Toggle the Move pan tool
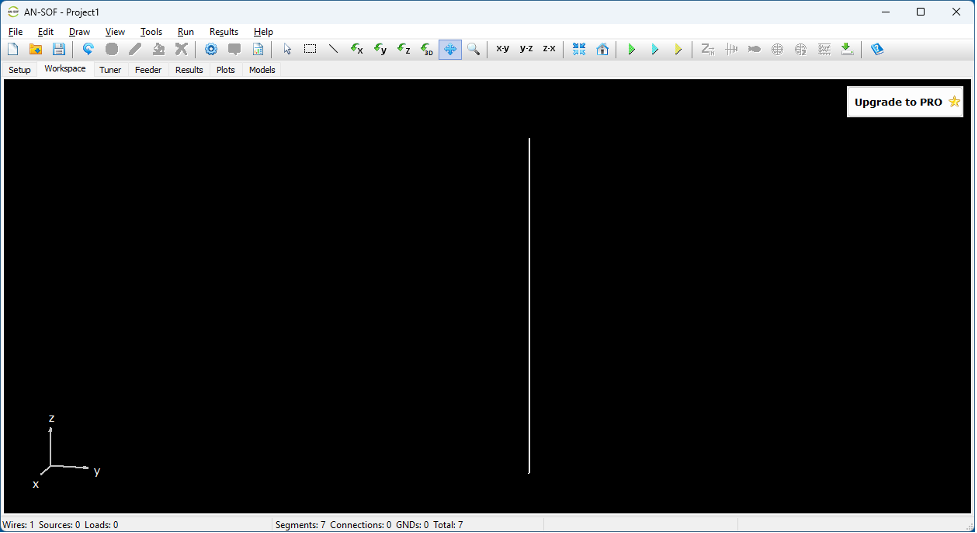Image resolution: width=977 pixels, height=533 pixels. 450,49
